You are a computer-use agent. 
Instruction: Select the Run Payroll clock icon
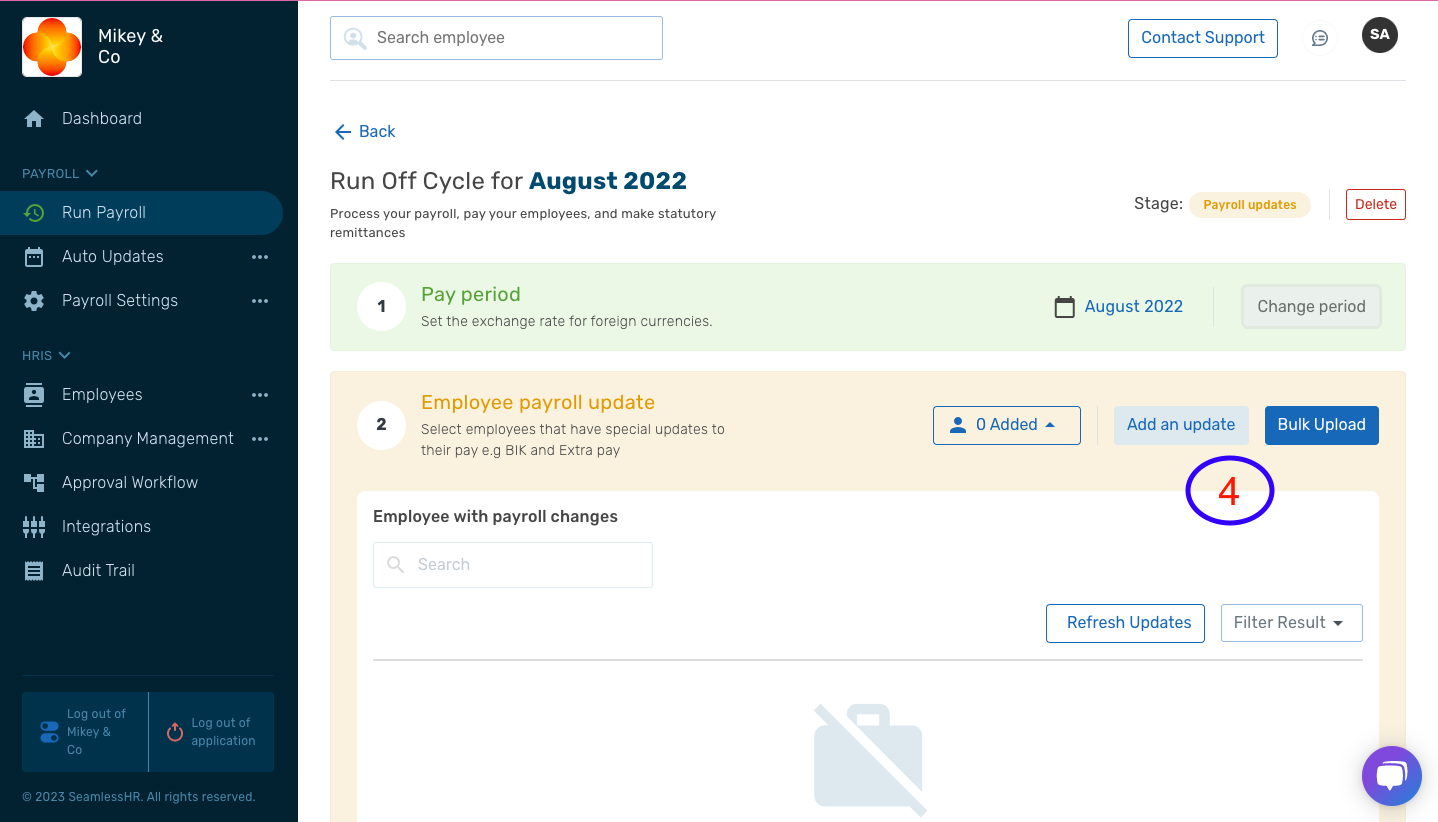(x=33, y=212)
